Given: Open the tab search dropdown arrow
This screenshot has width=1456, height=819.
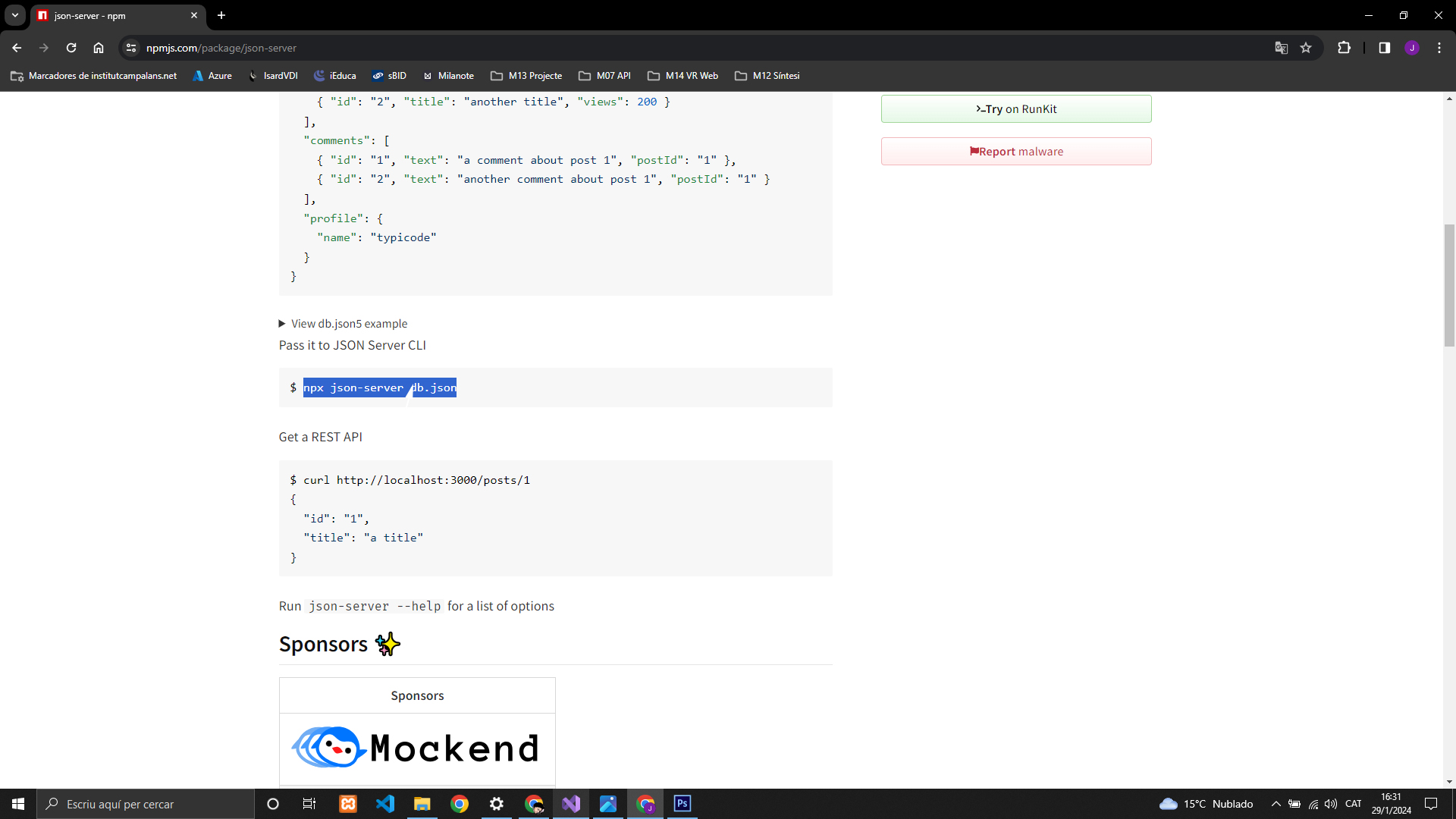Looking at the screenshot, I should click(15, 15).
